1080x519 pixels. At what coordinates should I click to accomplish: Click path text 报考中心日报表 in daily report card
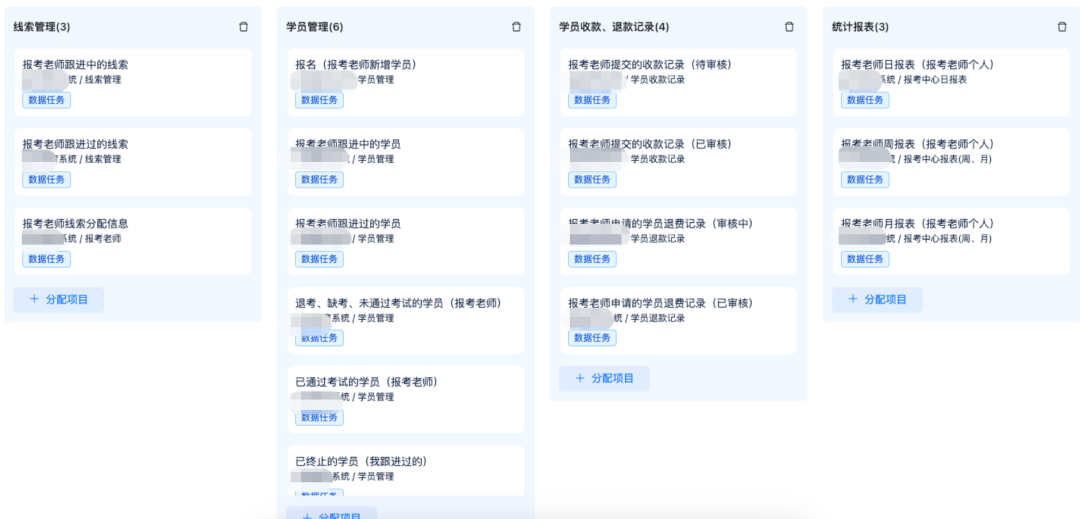coord(935,80)
